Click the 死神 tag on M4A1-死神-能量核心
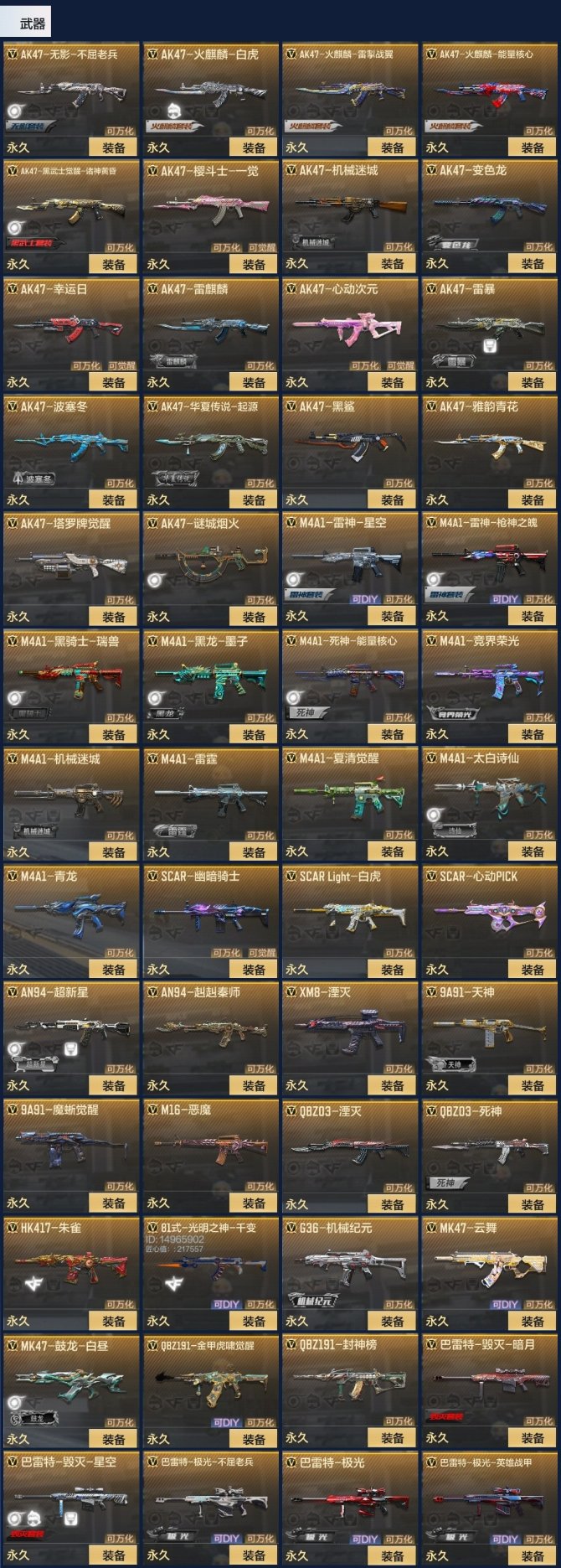The image size is (561, 1568). pos(305,712)
